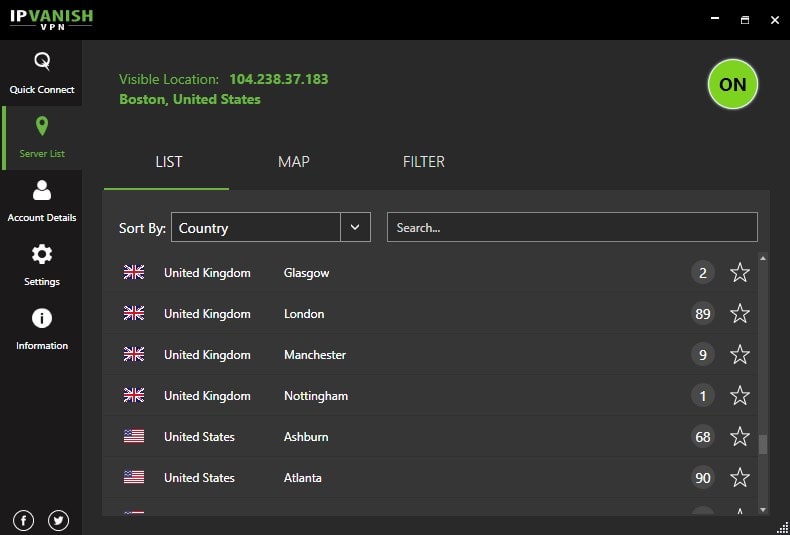Select the Atlanta city name
The image size is (790, 535).
(x=303, y=478)
